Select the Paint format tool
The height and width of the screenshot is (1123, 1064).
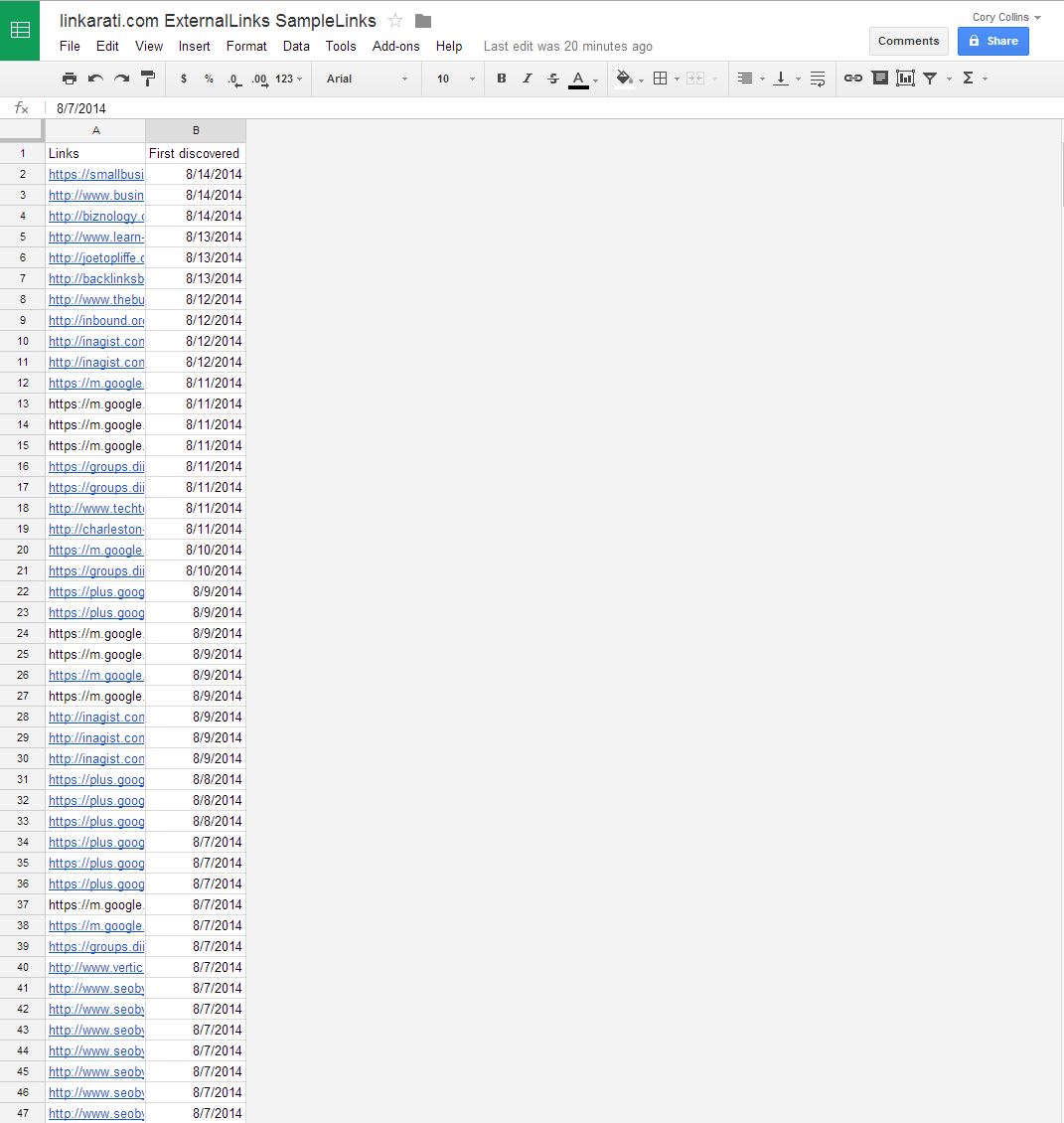(148, 78)
